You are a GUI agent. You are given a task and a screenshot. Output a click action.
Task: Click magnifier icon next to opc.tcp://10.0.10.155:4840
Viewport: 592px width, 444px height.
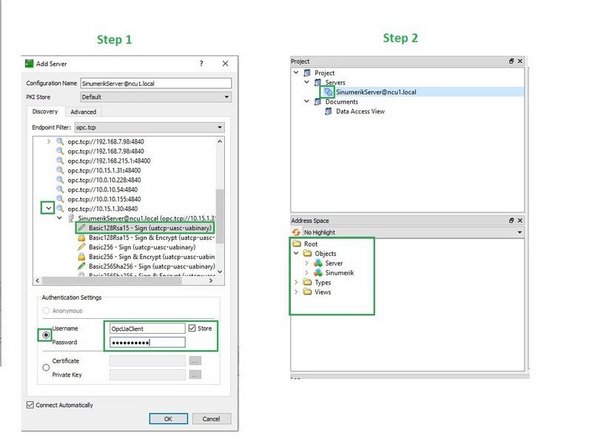[60, 199]
